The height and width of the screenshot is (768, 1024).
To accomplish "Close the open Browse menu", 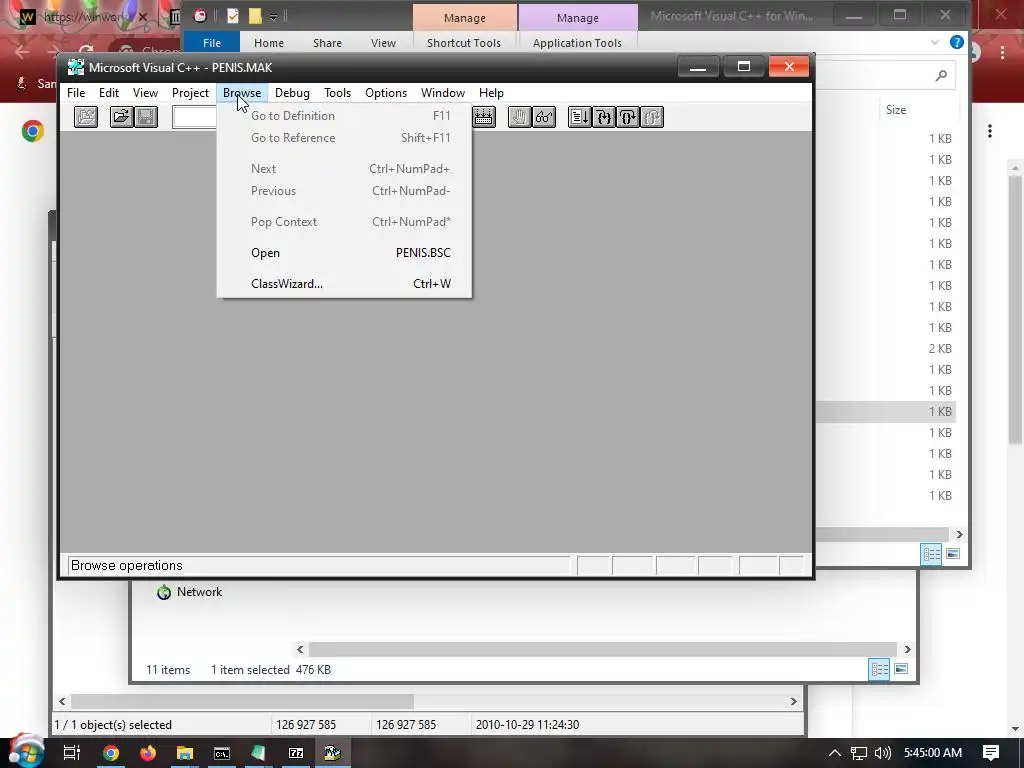I will (x=242, y=93).
